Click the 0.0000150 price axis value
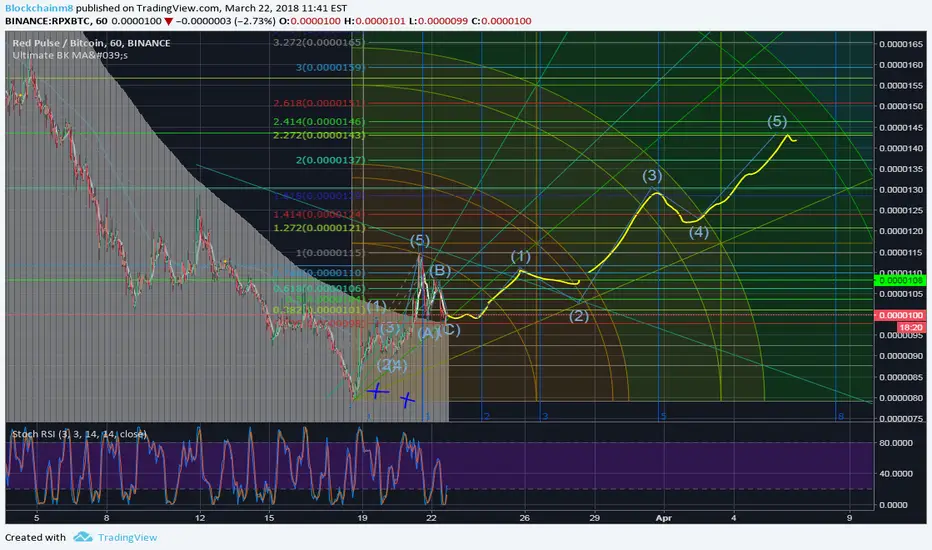Screen dimensions: 932x550 [x=901, y=106]
